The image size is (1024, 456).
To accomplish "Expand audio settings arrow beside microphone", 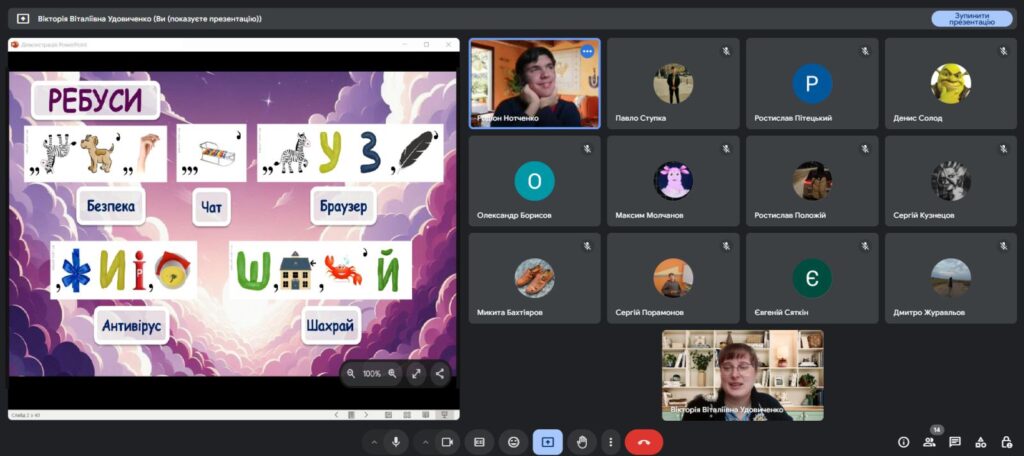I will click(x=374, y=442).
